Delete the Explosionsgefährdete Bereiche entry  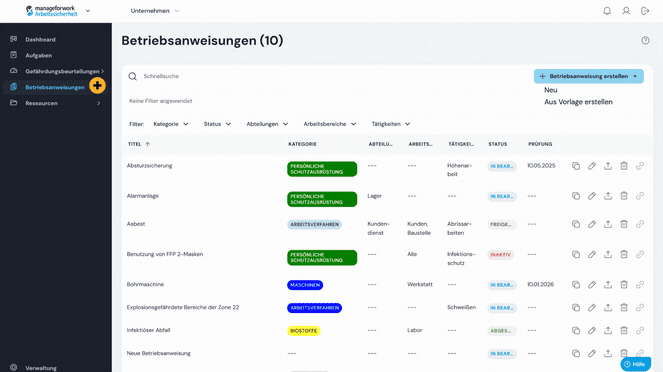coord(624,307)
